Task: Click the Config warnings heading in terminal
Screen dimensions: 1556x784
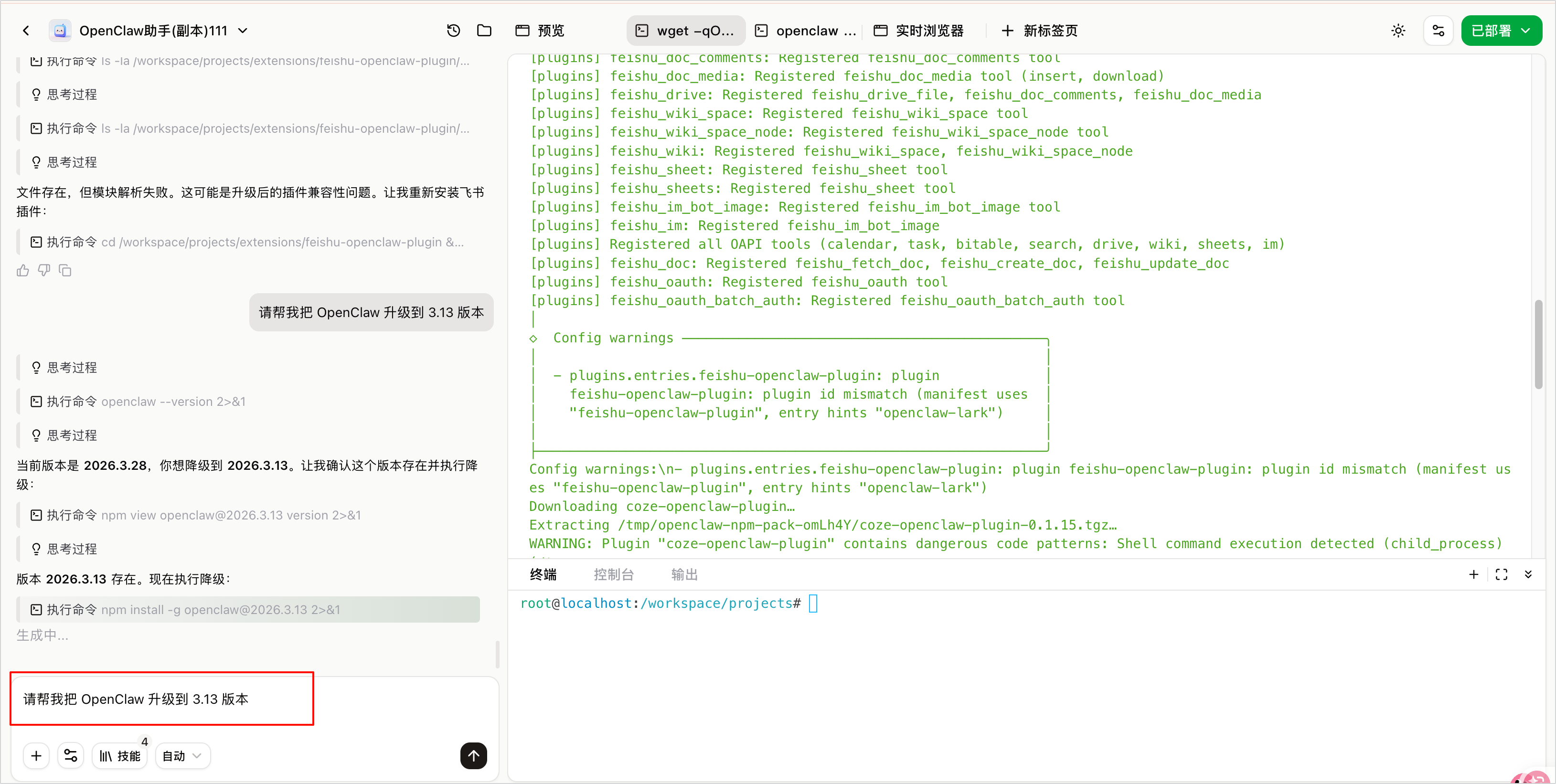Action: (x=613, y=338)
